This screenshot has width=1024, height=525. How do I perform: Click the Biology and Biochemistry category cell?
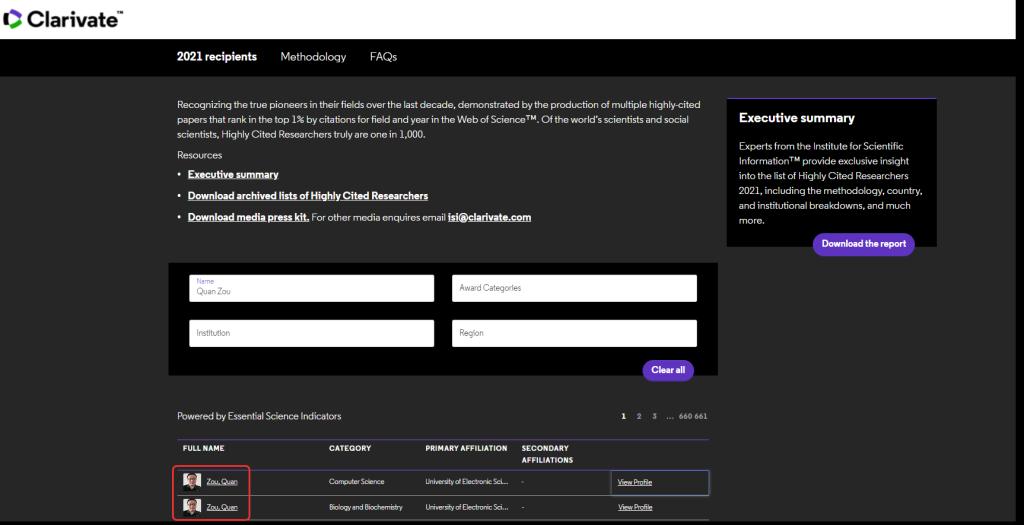coord(366,507)
